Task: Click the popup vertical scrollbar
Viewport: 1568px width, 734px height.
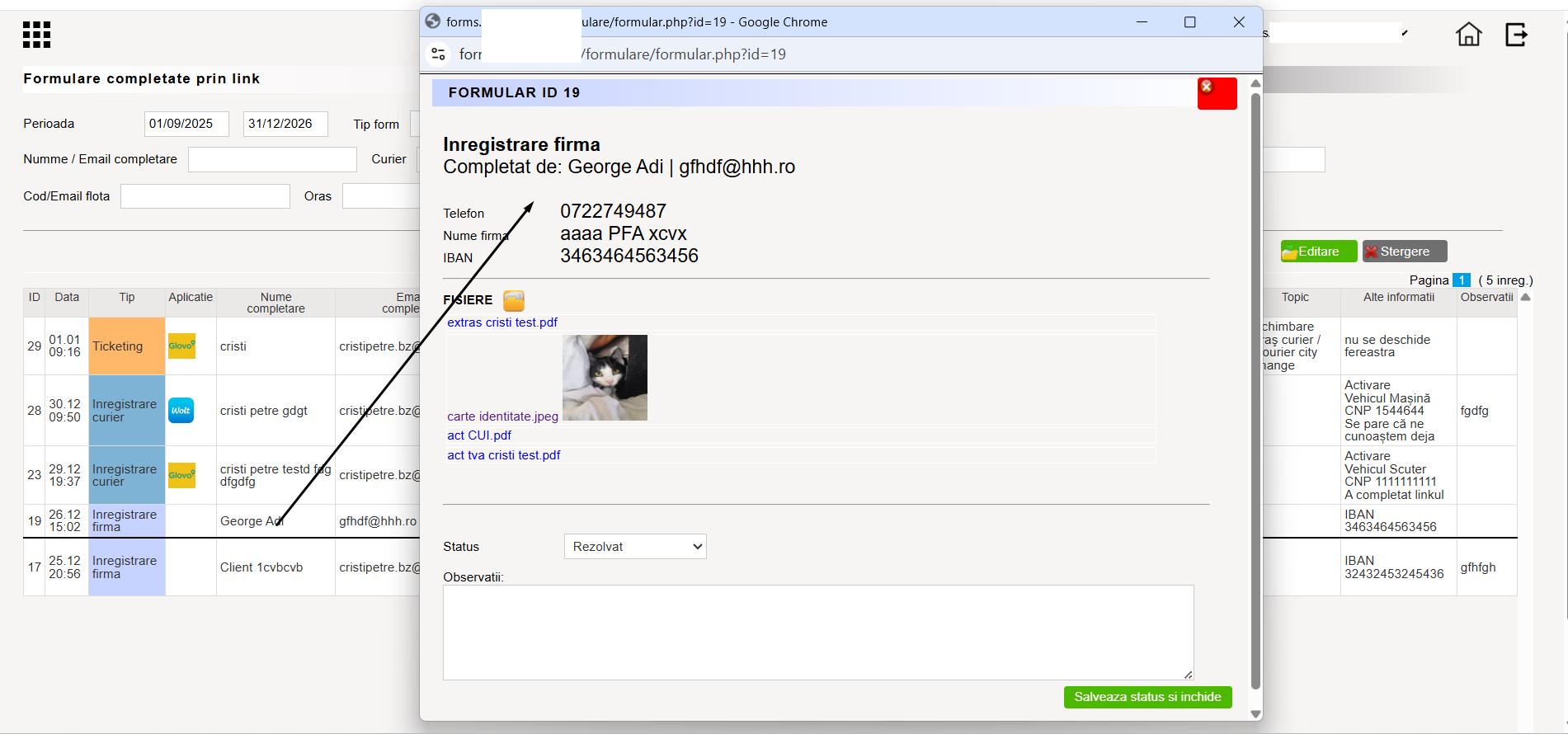Action: tap(1255, 392)
